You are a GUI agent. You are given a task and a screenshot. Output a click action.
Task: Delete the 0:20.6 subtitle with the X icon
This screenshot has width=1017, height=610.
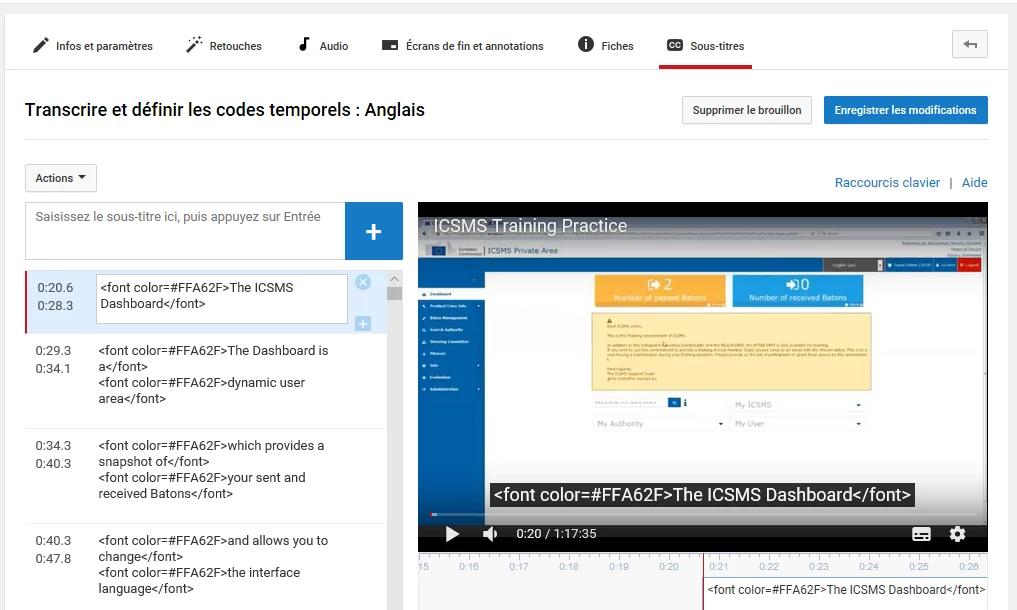[x=363, y=282]
